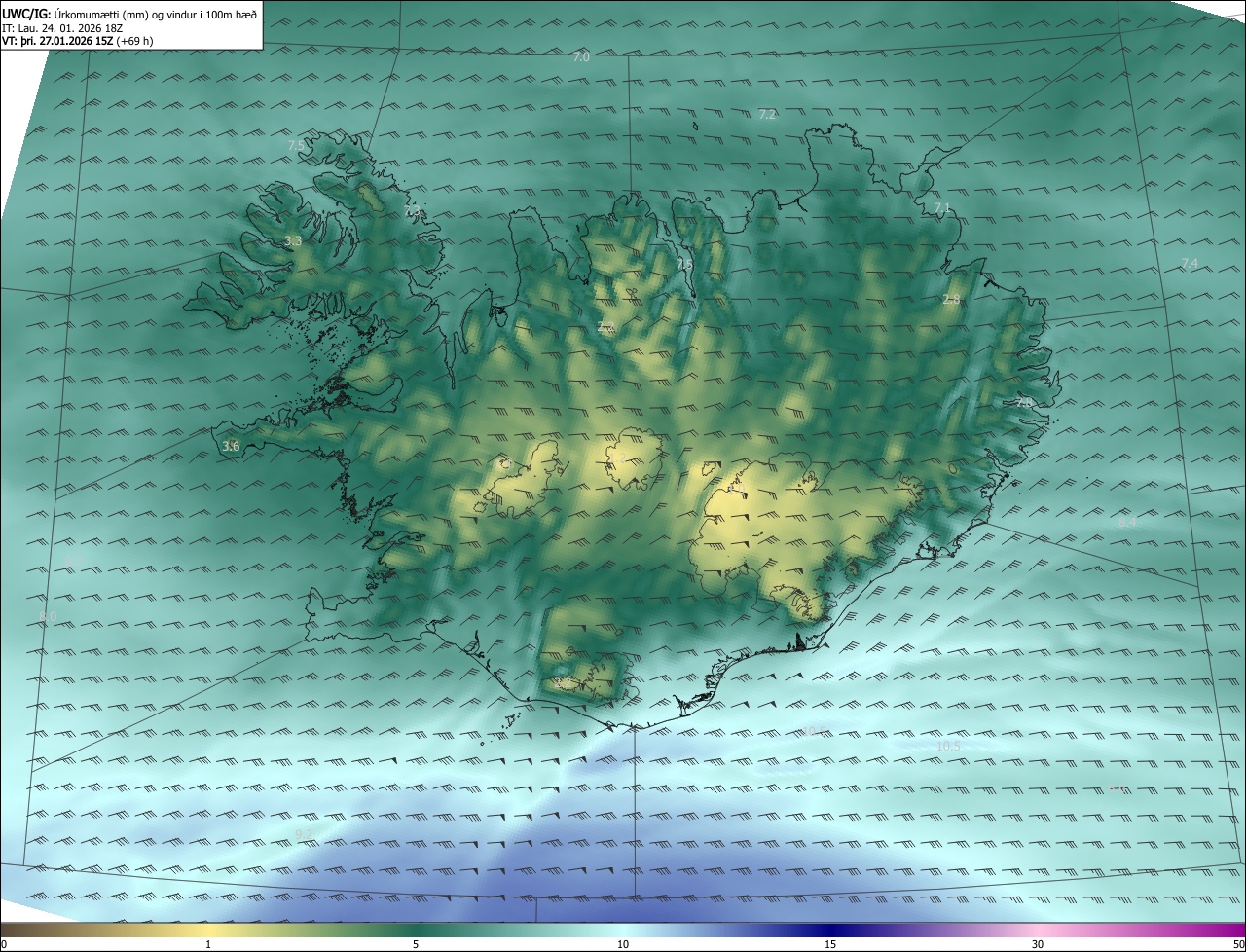Click the 7.4 value label on the map

coord(1190,264)
